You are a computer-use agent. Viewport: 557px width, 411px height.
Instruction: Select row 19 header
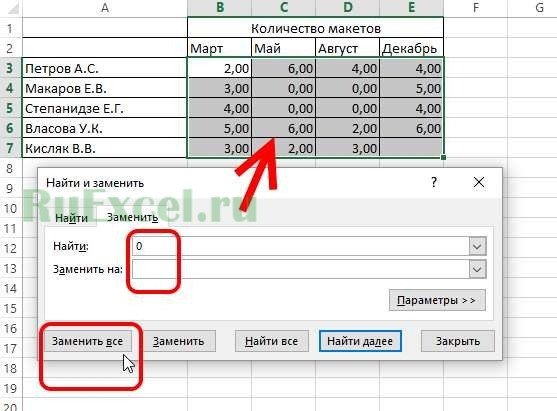(11, 388)
